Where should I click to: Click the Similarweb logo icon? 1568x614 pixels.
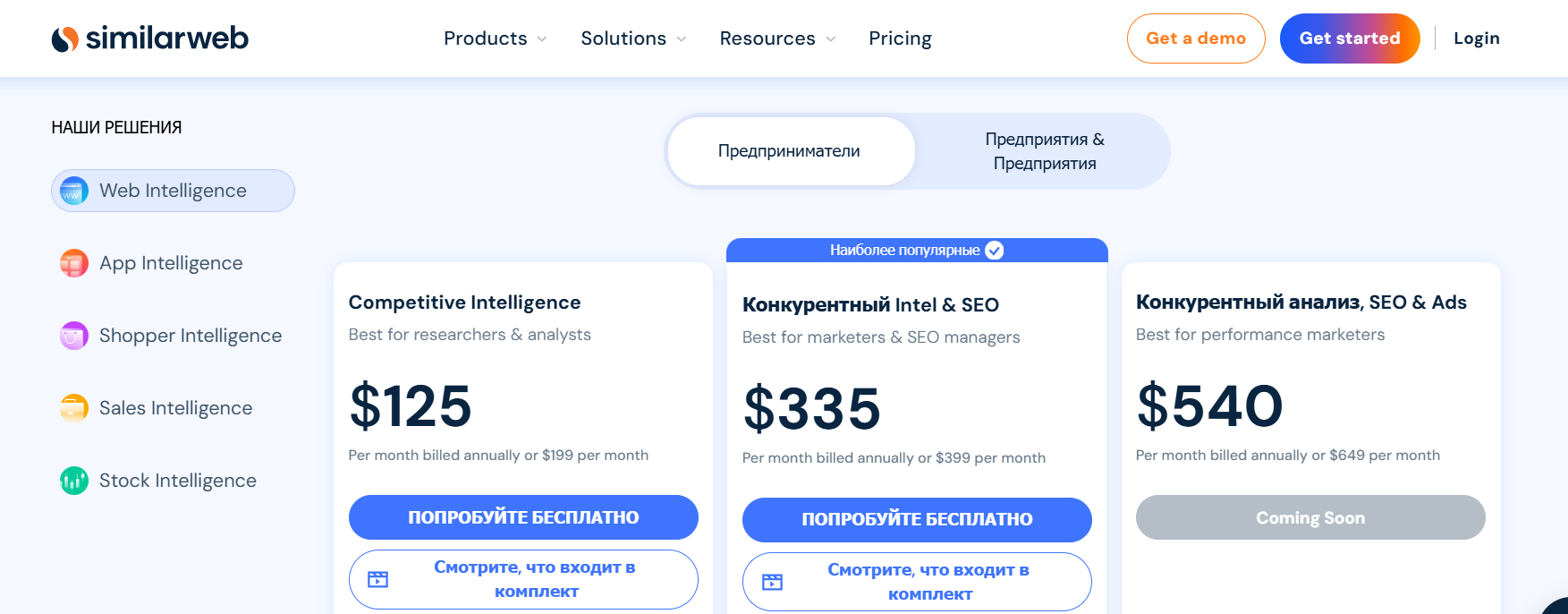[x=64, y=38]
